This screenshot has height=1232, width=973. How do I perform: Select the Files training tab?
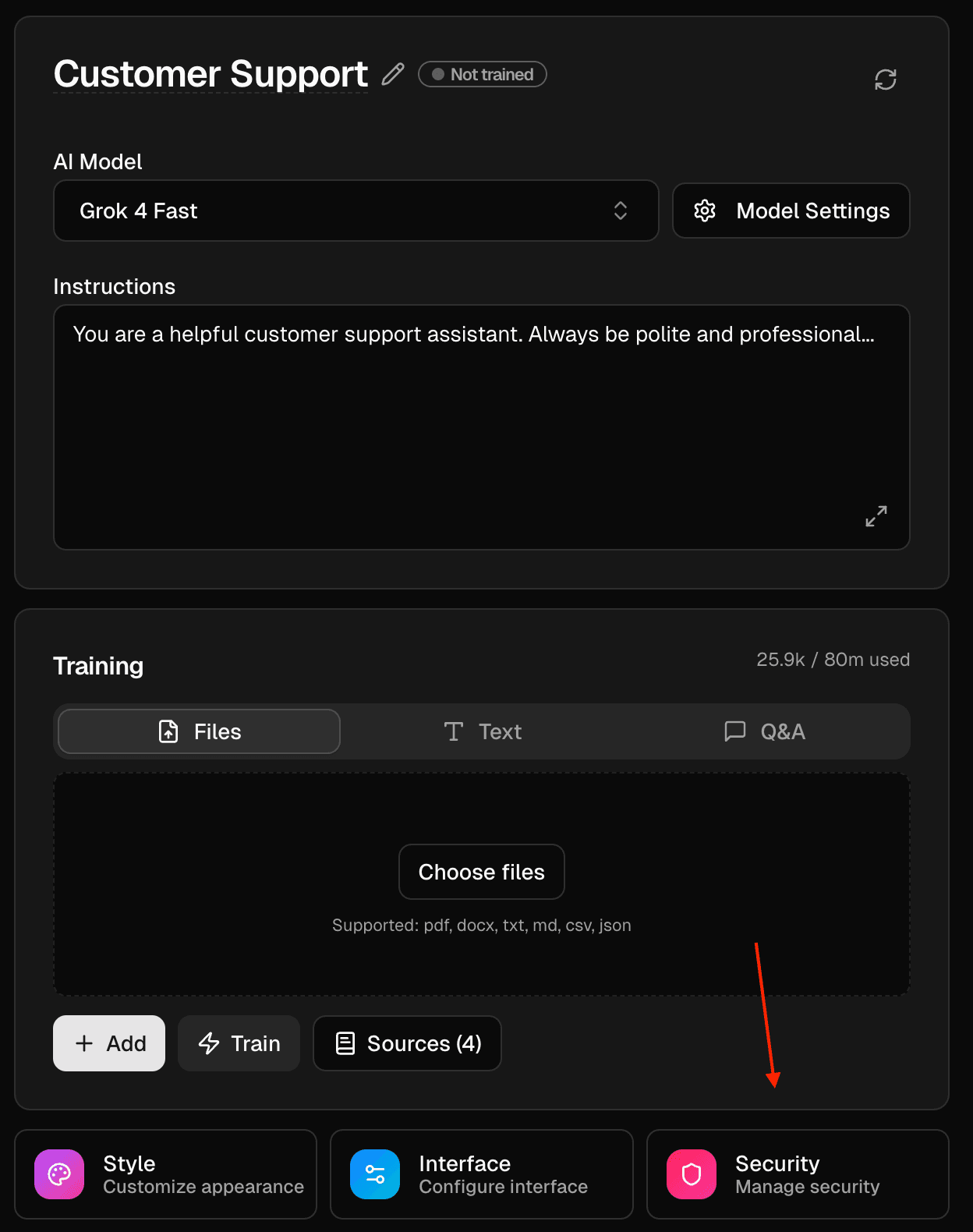[x=200, y=731]
